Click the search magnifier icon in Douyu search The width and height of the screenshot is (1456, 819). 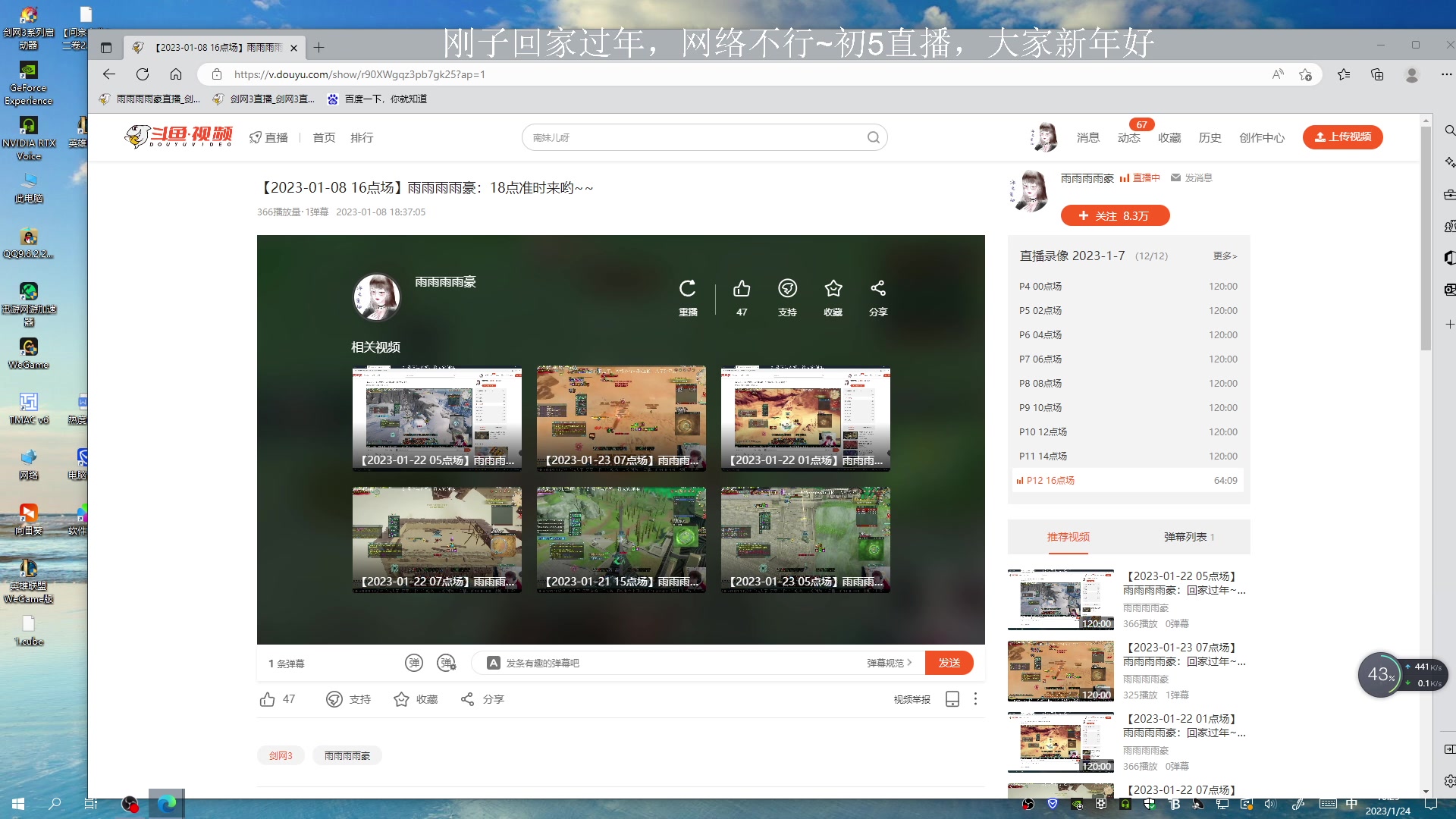(x=874, y=137)
